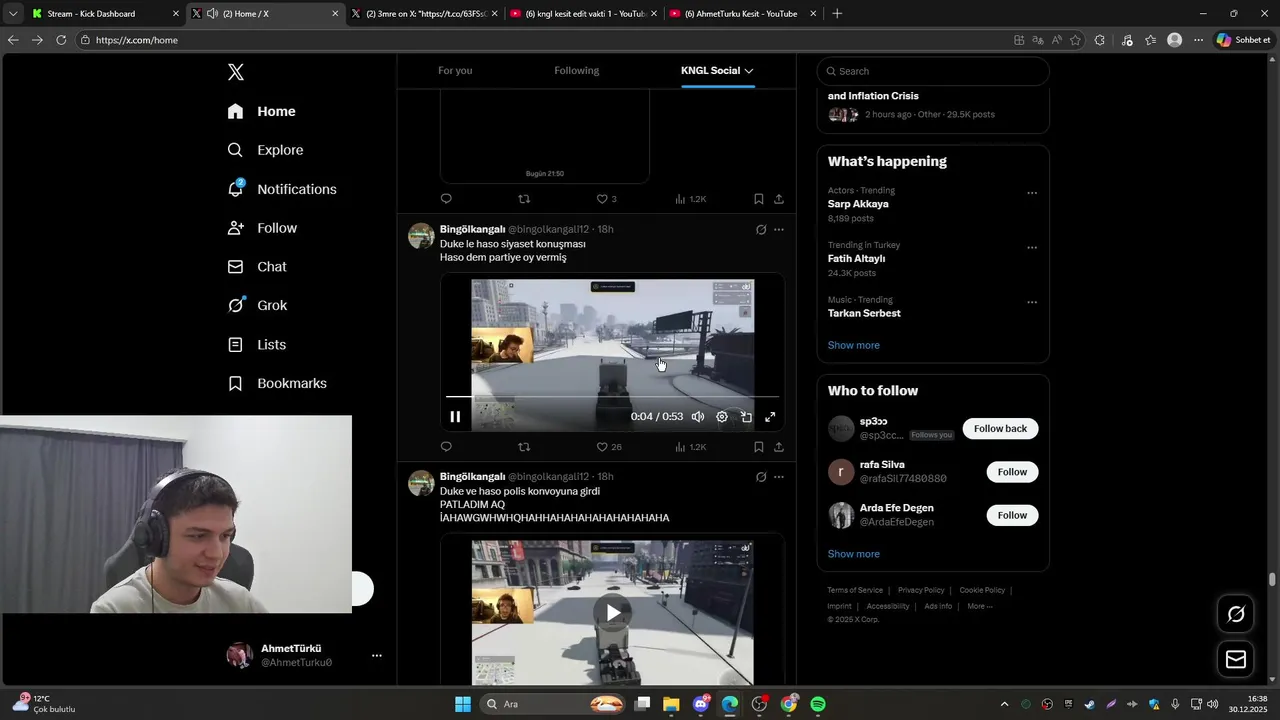The width and height of the screenshot is (1280, 720).
Task: Open Lists from the sidebar
Action: [x=257, y=345]
